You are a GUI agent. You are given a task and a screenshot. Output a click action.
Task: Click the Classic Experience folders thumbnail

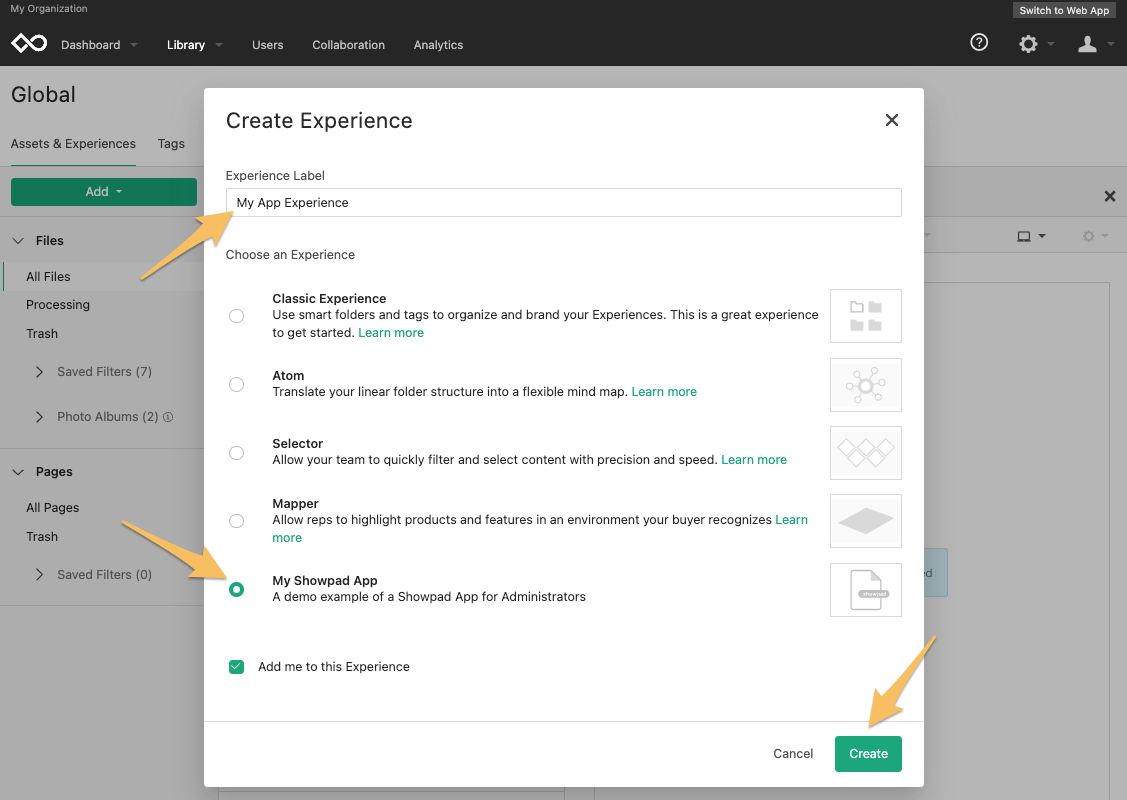865,316
